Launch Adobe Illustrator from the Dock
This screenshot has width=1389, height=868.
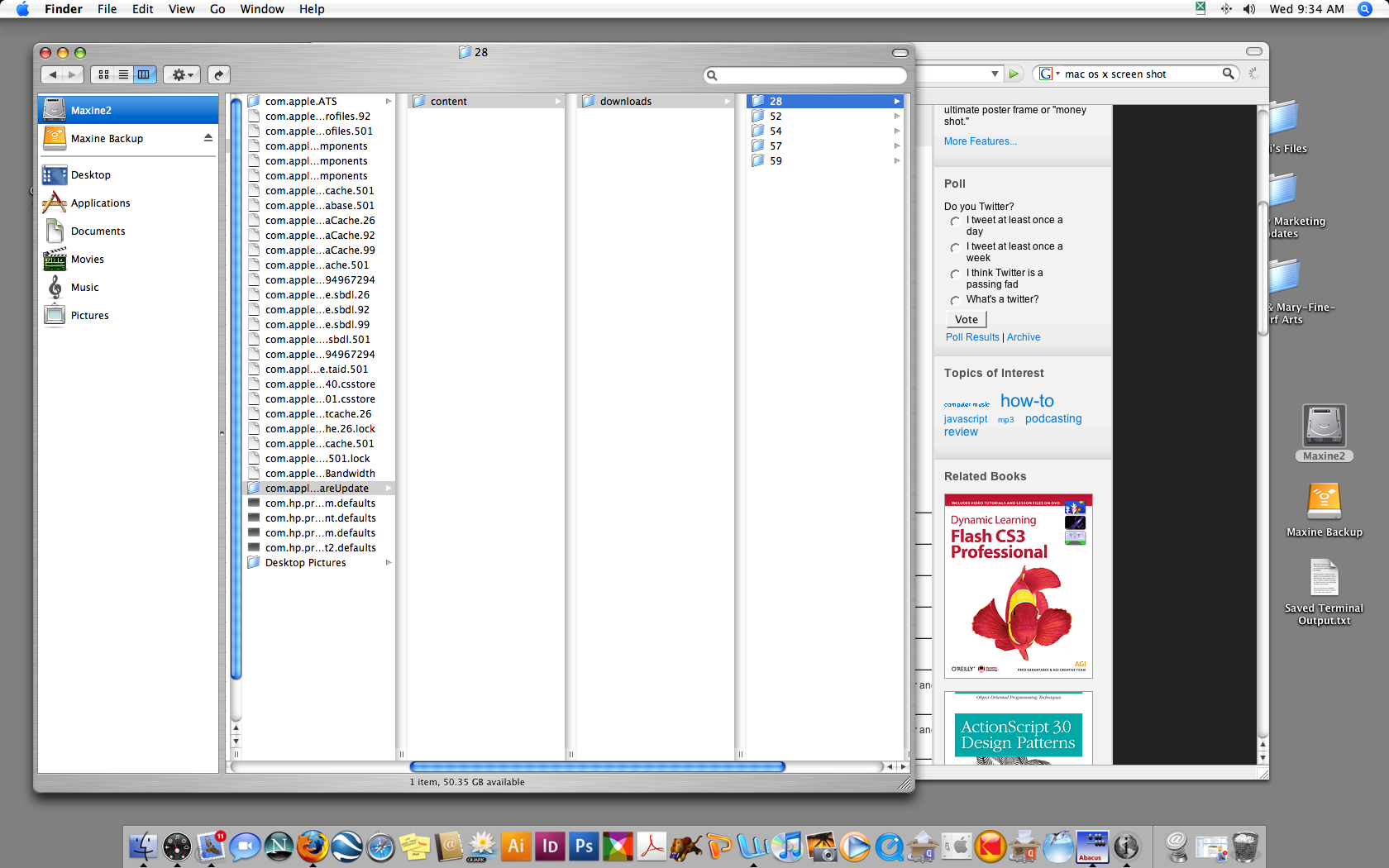(516, 846)
